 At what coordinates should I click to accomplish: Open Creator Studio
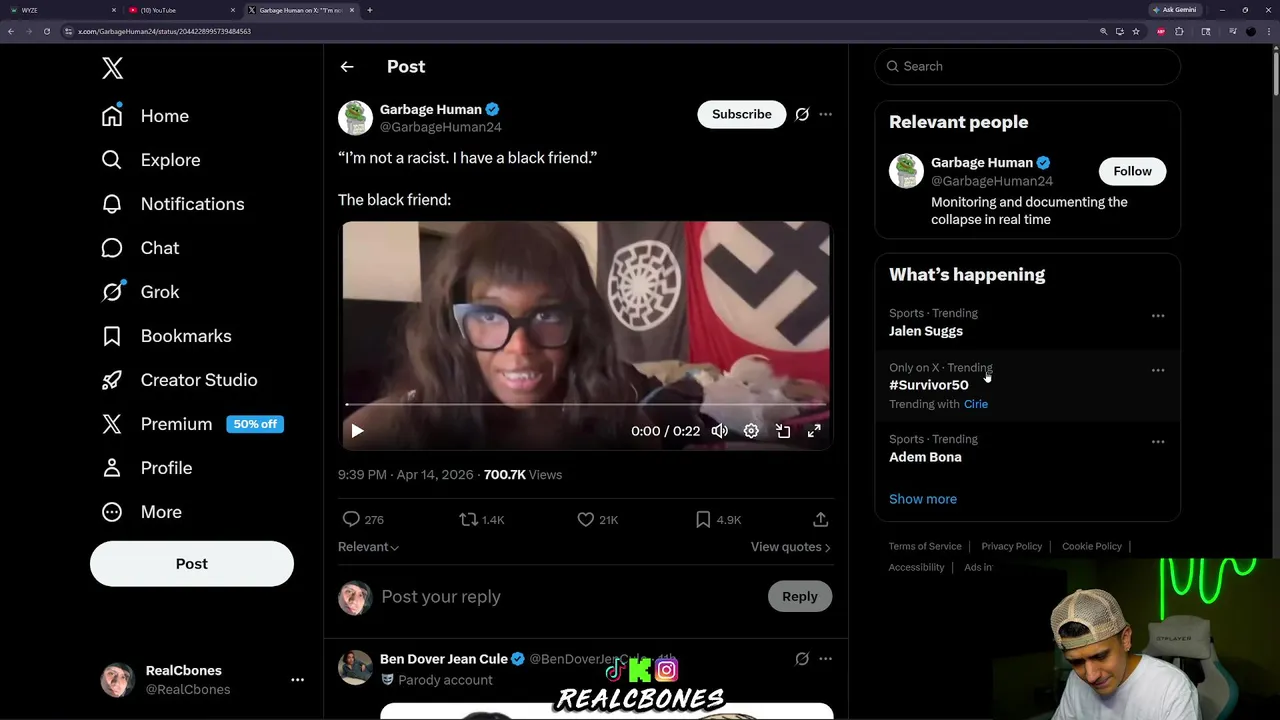coord(180,380)
